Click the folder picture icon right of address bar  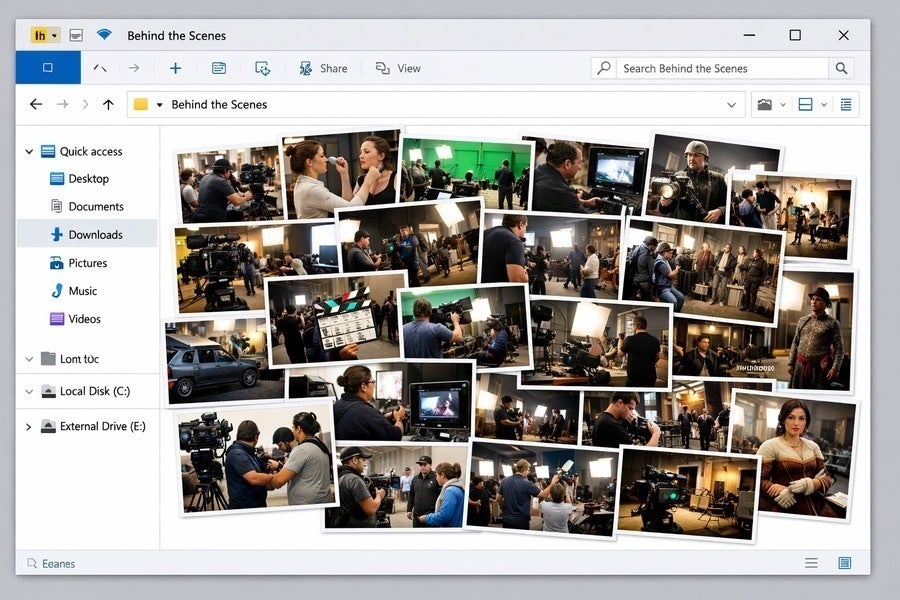[x=765, y=104]
